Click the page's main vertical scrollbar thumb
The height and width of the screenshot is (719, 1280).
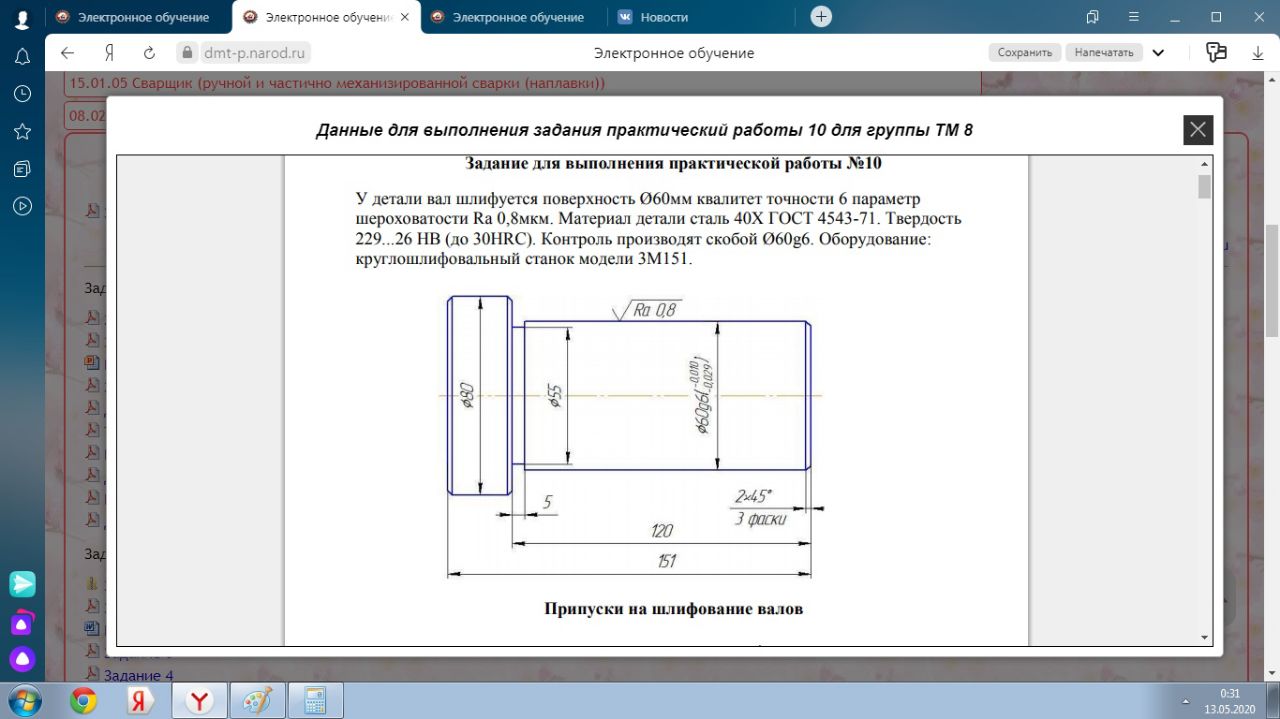coord(1272,280)
